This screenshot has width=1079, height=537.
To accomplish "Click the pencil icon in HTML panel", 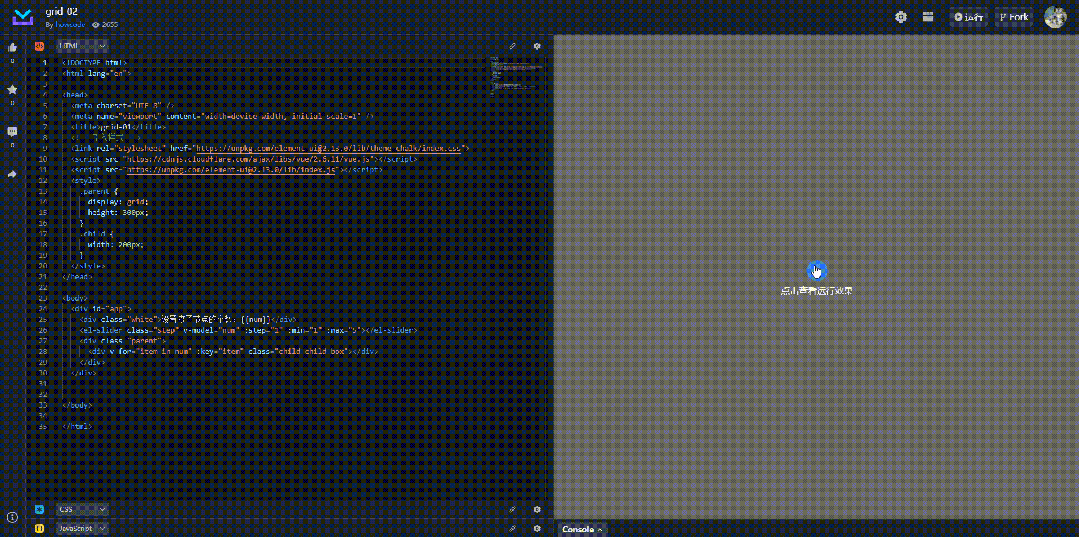I will 513,46.
